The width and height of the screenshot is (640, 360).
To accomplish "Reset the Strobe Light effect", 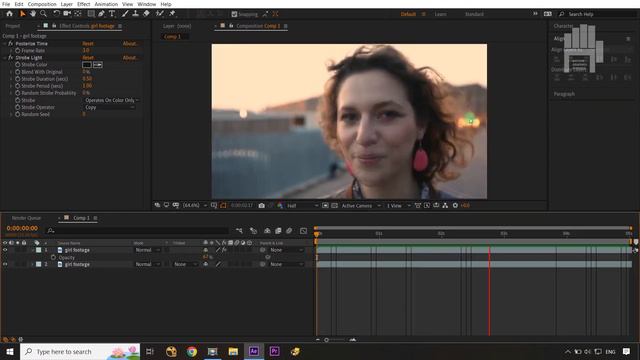I will click(88, 58).
